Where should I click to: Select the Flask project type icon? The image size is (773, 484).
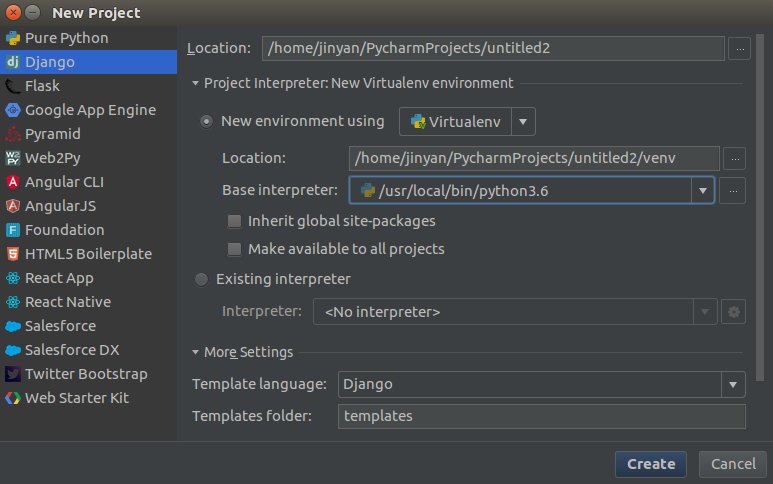click(13, 86)
